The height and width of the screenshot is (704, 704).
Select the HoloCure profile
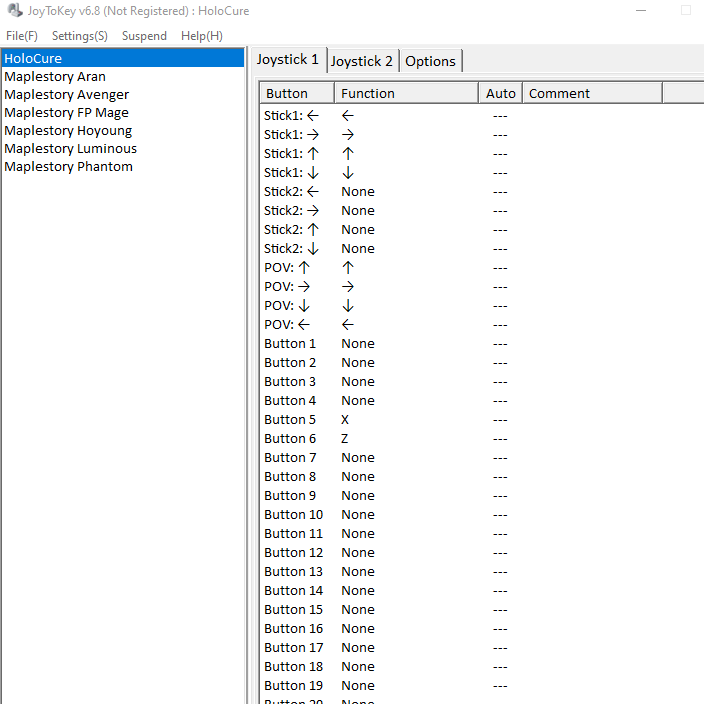(123, 58)
